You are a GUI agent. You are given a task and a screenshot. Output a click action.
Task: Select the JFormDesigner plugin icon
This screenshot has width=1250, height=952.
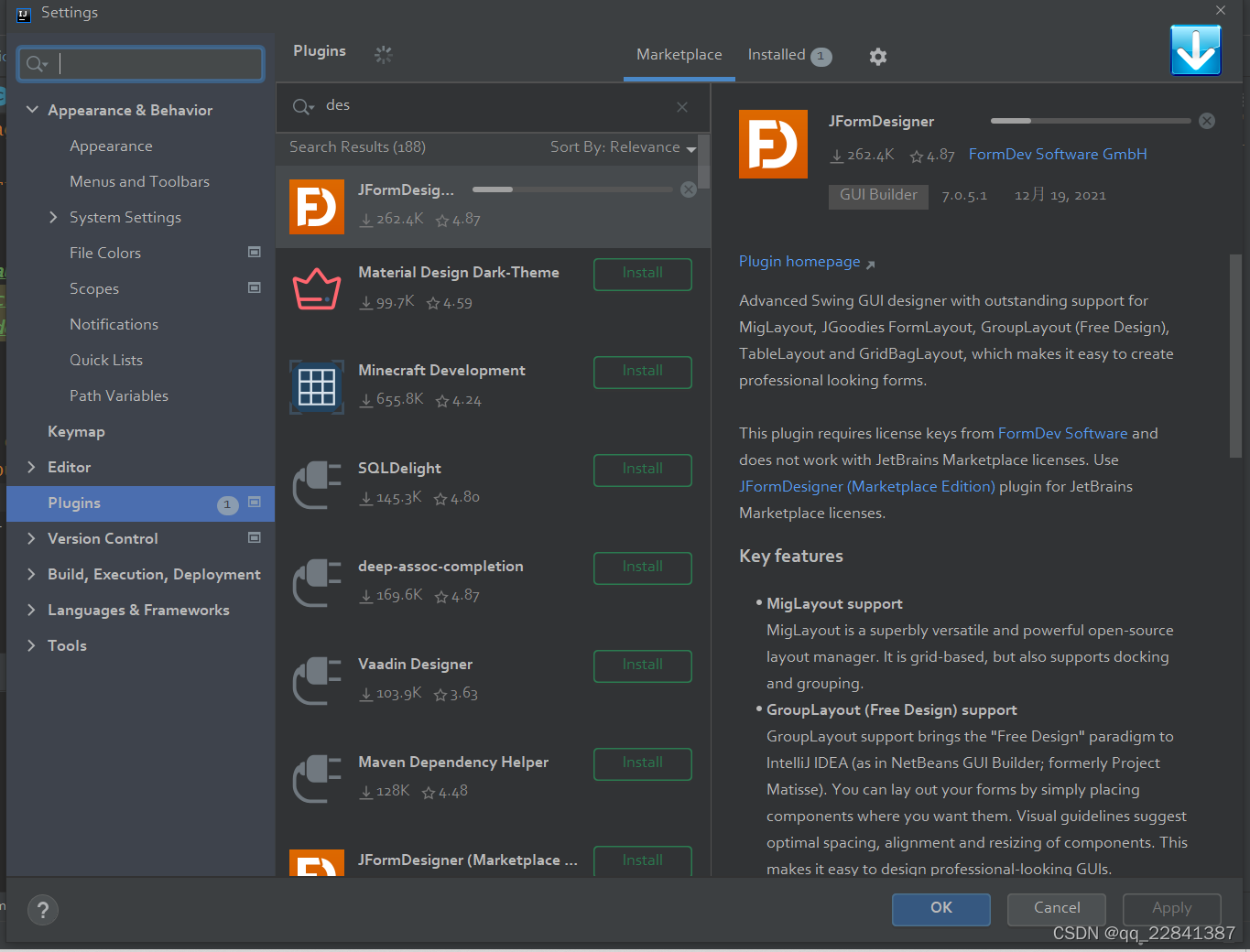click(316, 207)
